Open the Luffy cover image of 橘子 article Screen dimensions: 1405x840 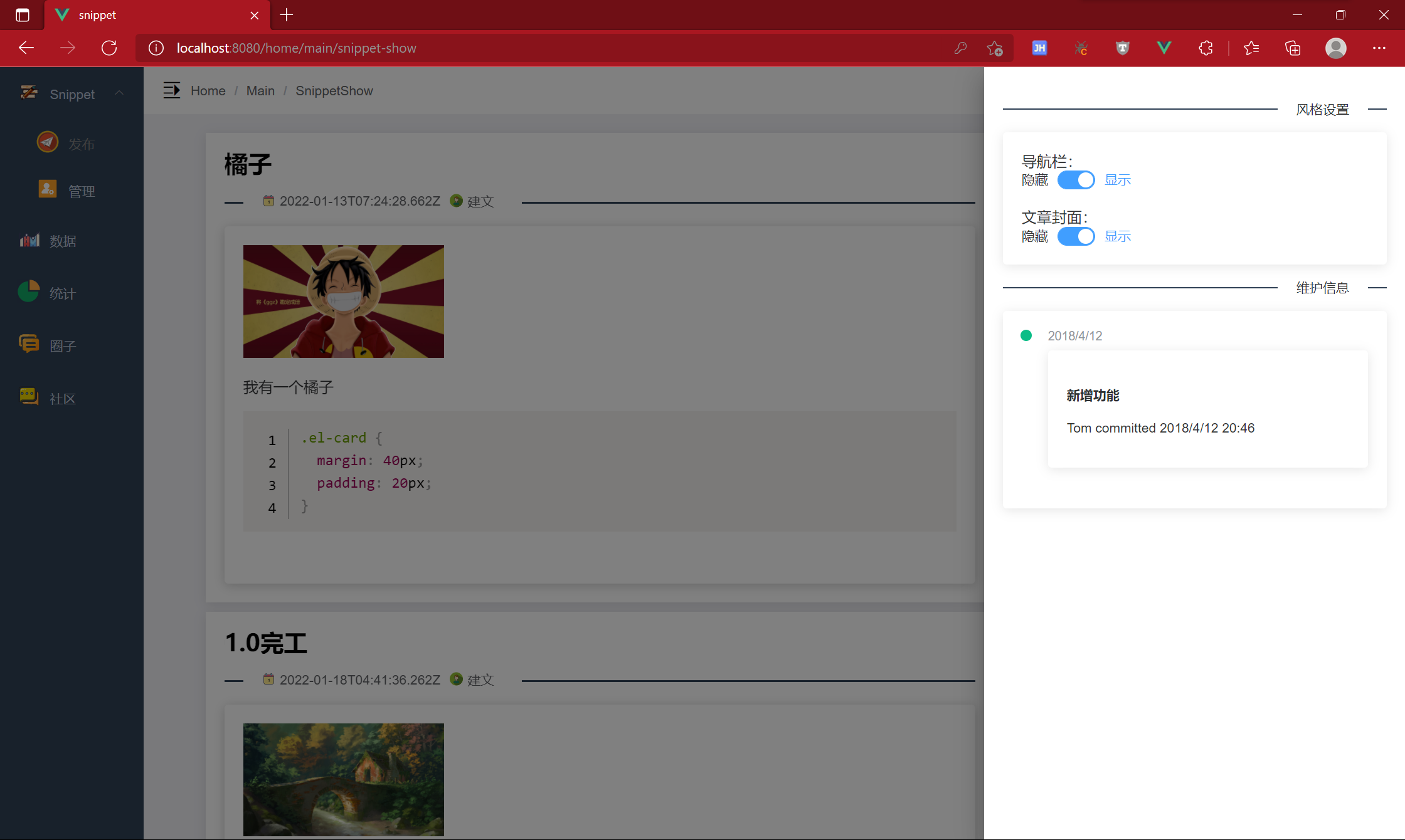point(344,302)
